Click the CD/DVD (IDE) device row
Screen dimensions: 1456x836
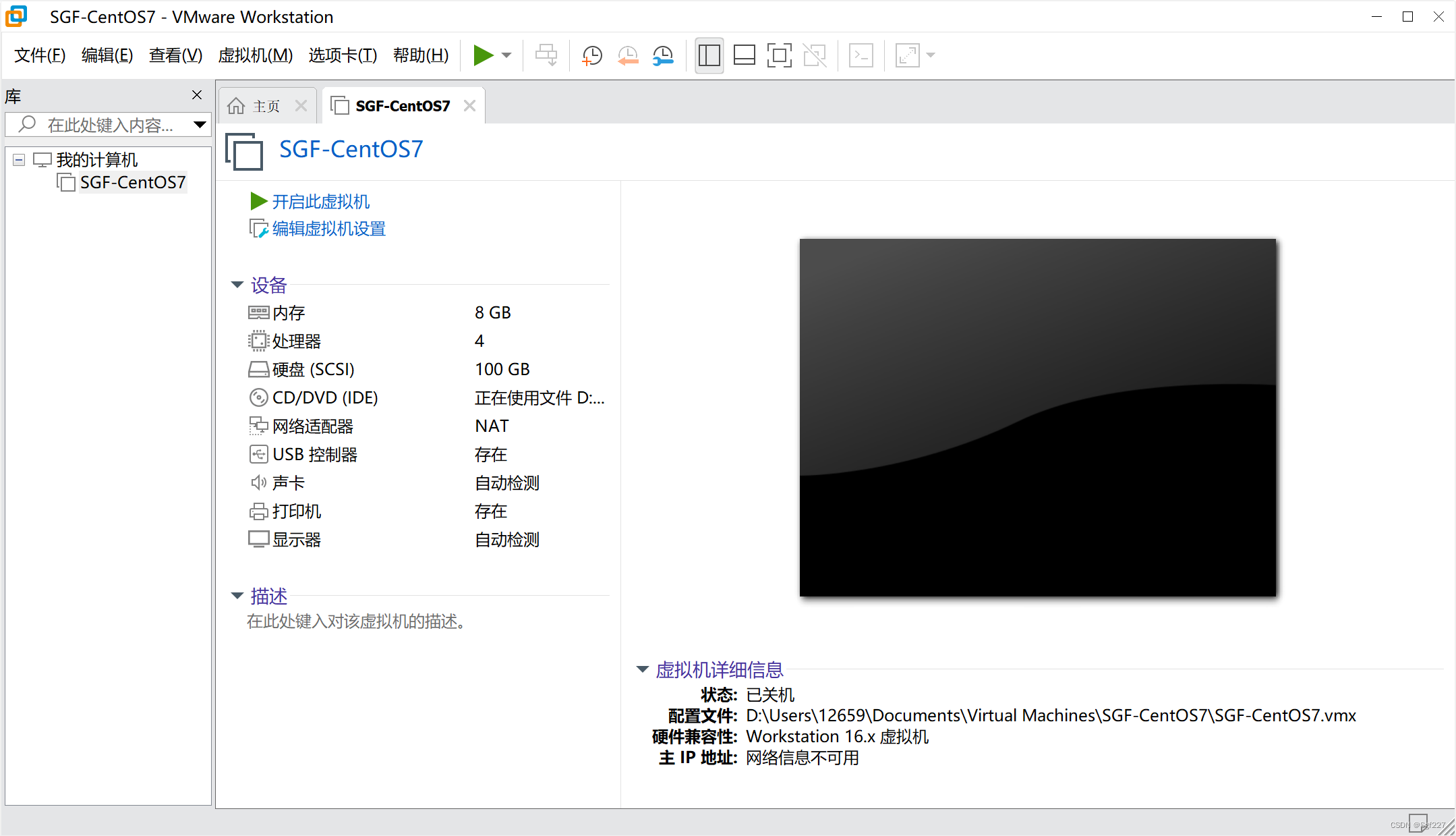point(427,397)
